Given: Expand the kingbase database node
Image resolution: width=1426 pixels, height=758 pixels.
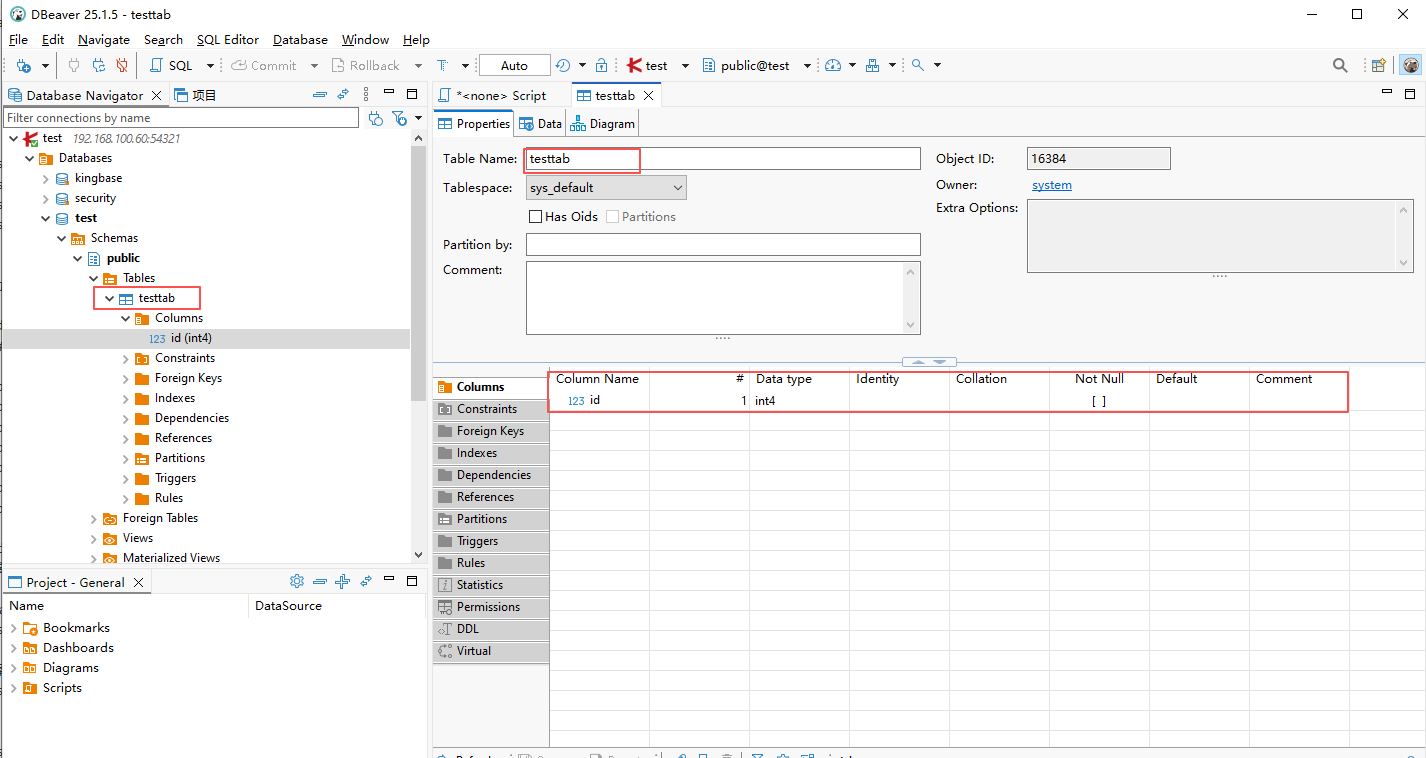Looking at the screenshot, I should (x=46, y=179).
